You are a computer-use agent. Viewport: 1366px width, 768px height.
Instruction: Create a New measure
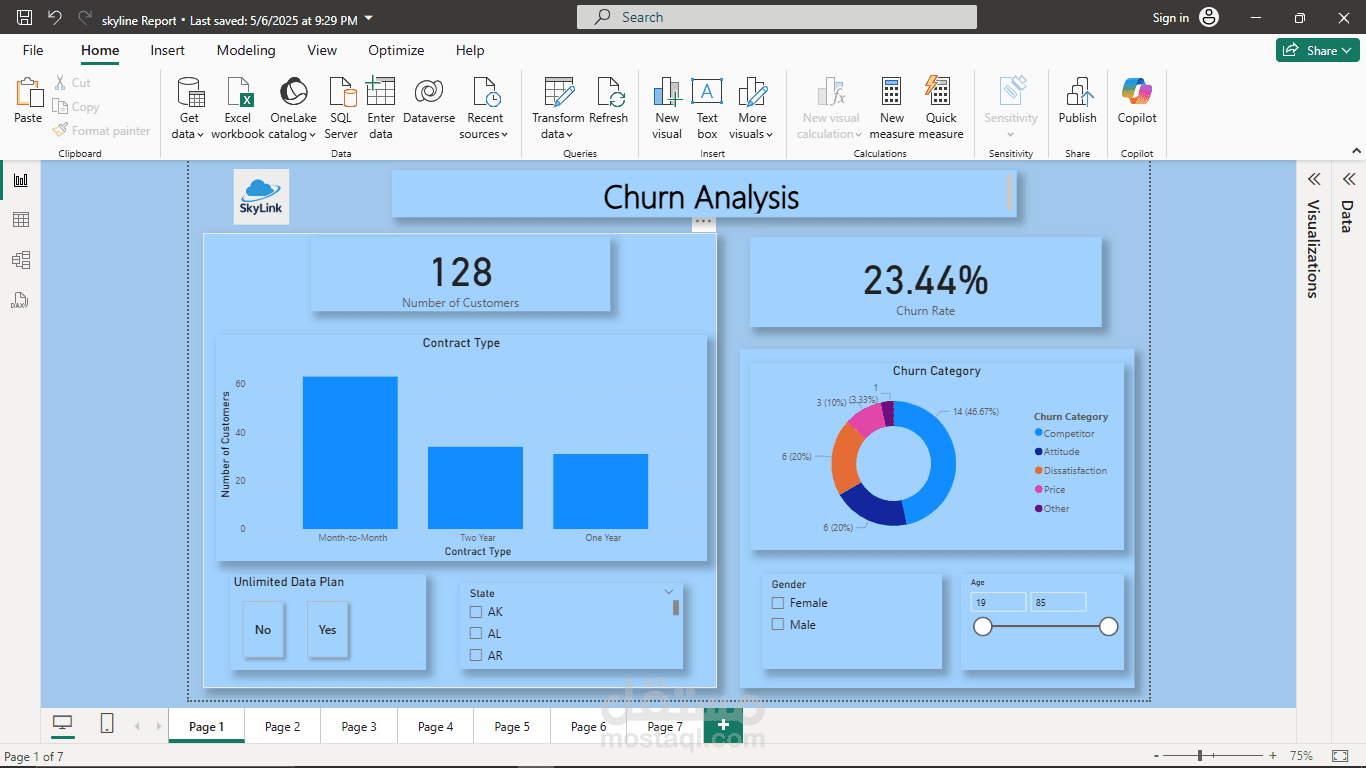point(892,108)
